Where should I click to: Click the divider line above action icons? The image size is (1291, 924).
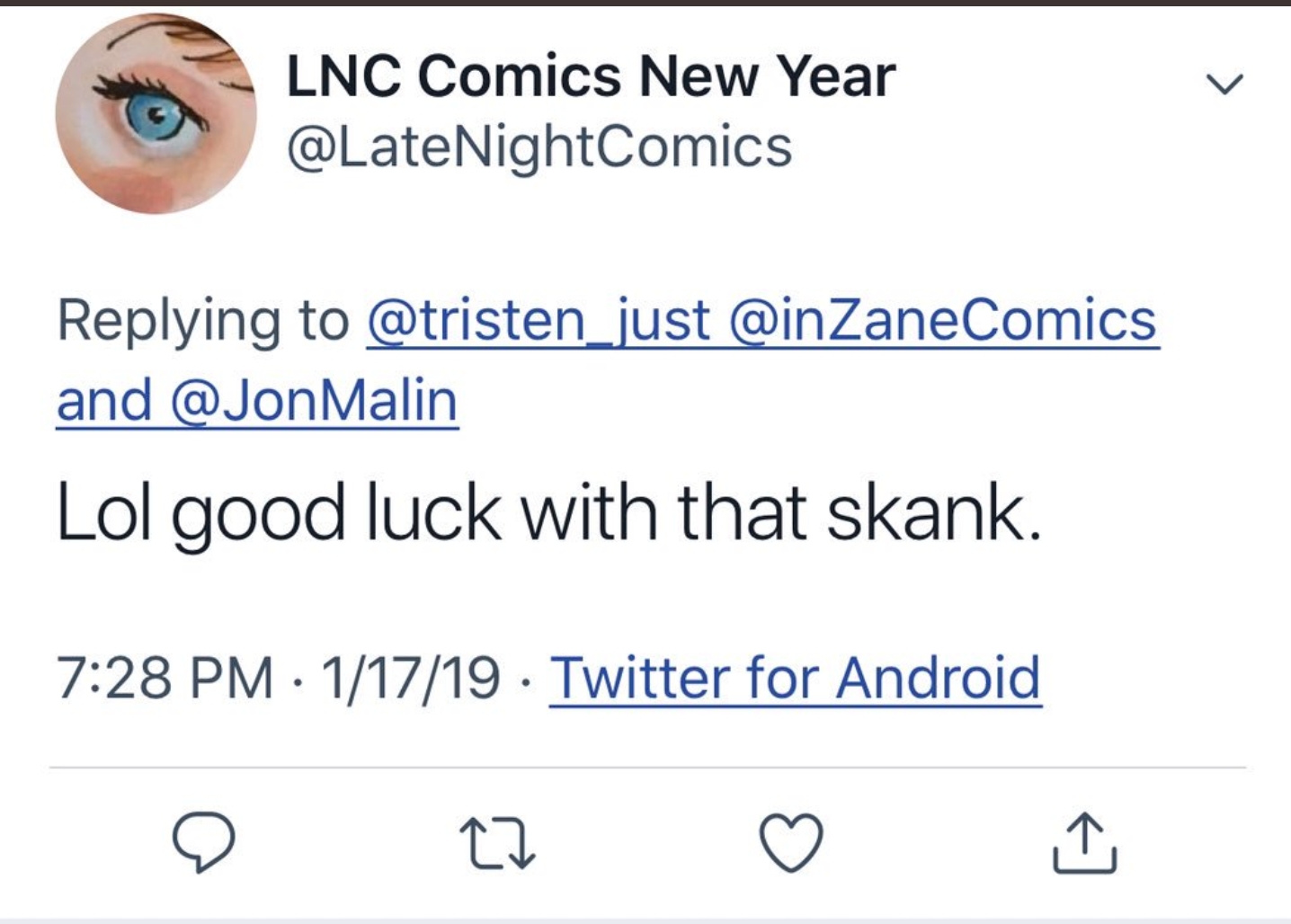pyautogui.click(x=647, y=768)
